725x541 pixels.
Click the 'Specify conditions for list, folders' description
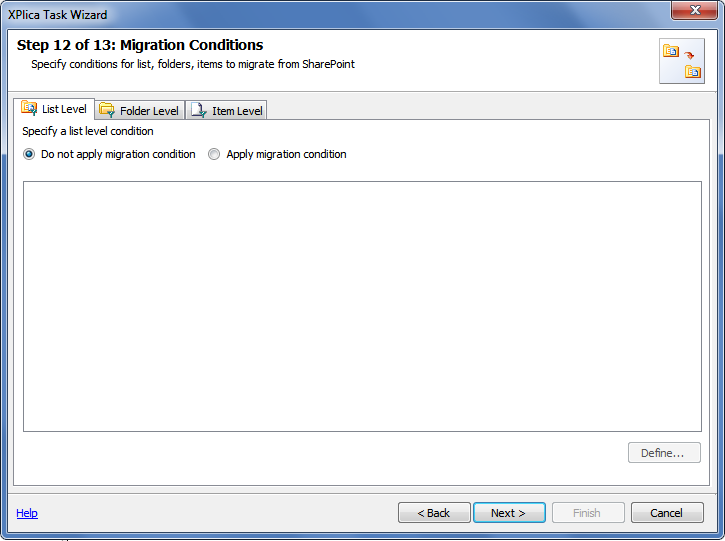(x=193, y=64)
